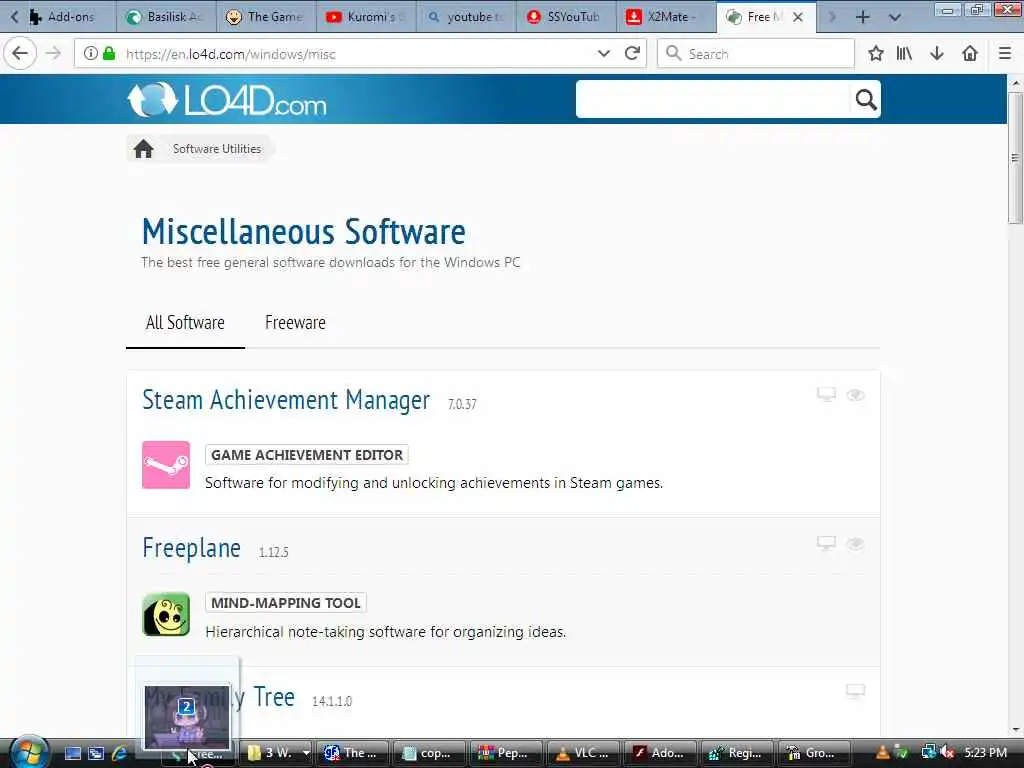This screenshot has width=1024, height=768.
Task: Click eye icon in Steam Achievement Manager row
Action: click(856, 394)
